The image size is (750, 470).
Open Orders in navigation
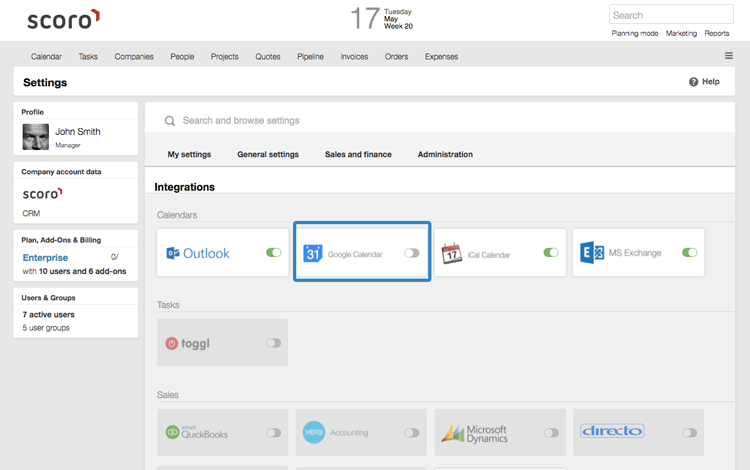pyautogui.click(x=397, y=56)
